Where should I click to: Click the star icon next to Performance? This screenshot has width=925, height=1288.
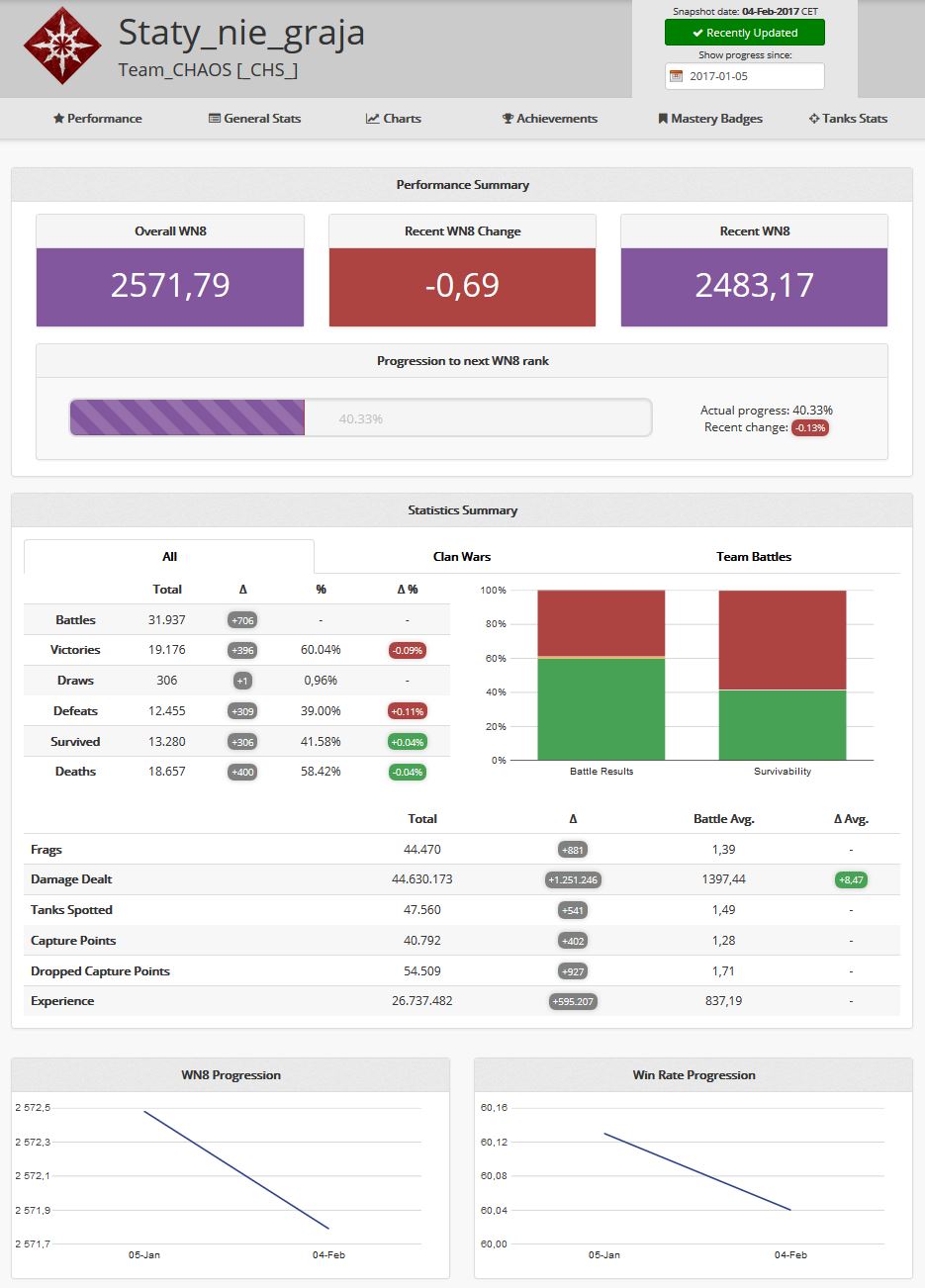click(58, 119)
